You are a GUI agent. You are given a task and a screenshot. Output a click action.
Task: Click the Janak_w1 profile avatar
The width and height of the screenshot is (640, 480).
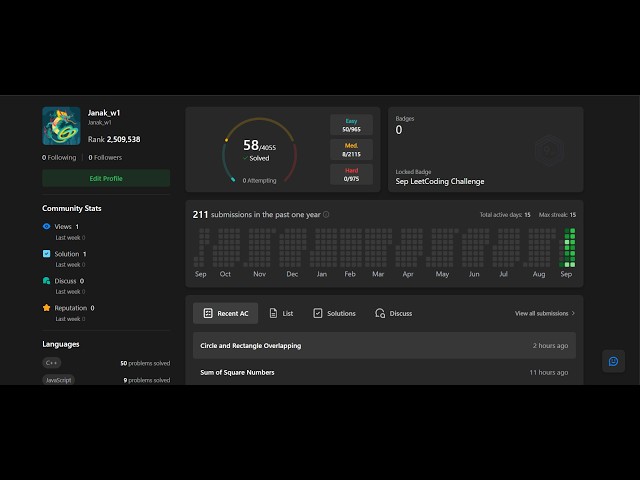pyautogui.click(x=61, y=126)
